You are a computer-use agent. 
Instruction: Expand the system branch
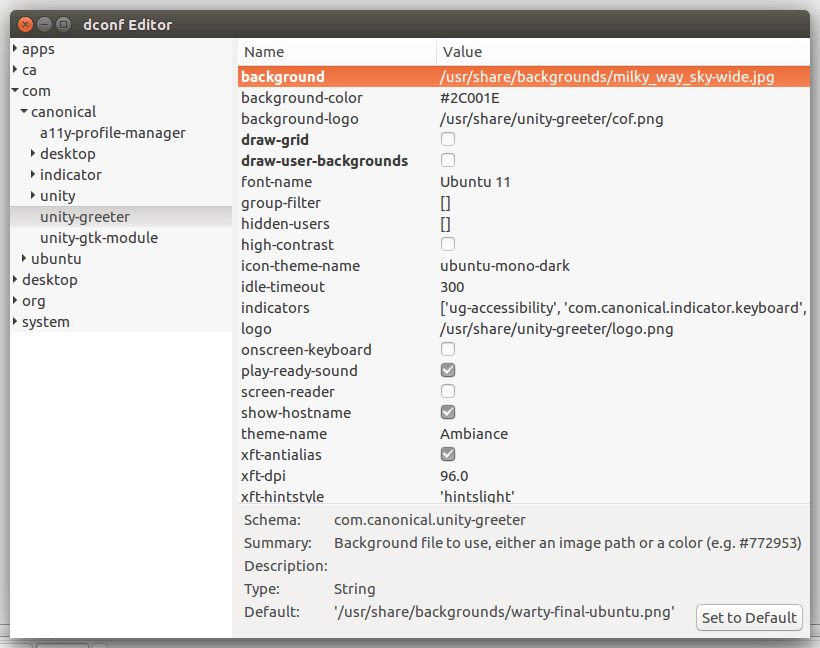15,321
